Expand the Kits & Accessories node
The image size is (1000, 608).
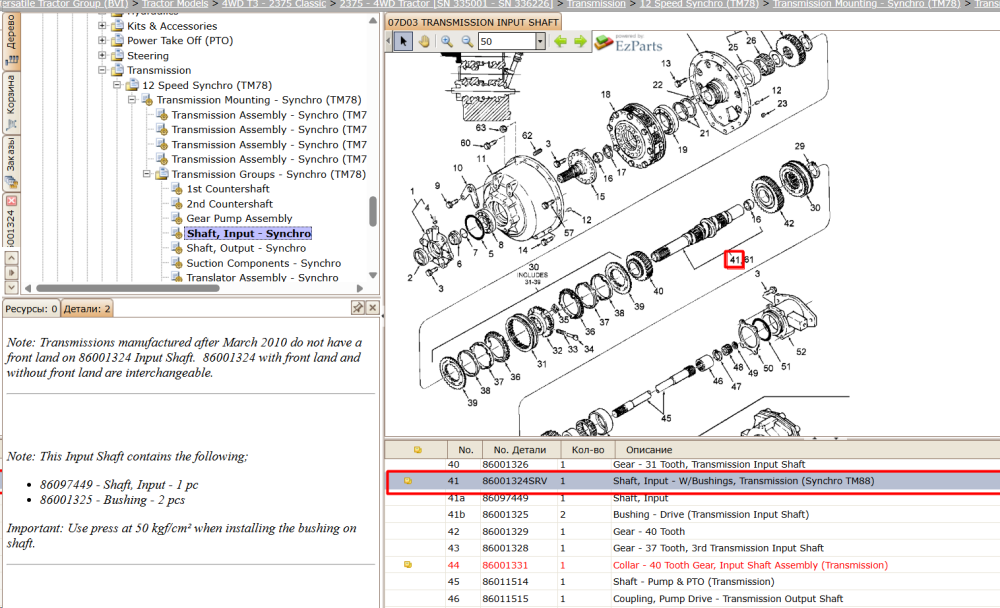[102, 26]
